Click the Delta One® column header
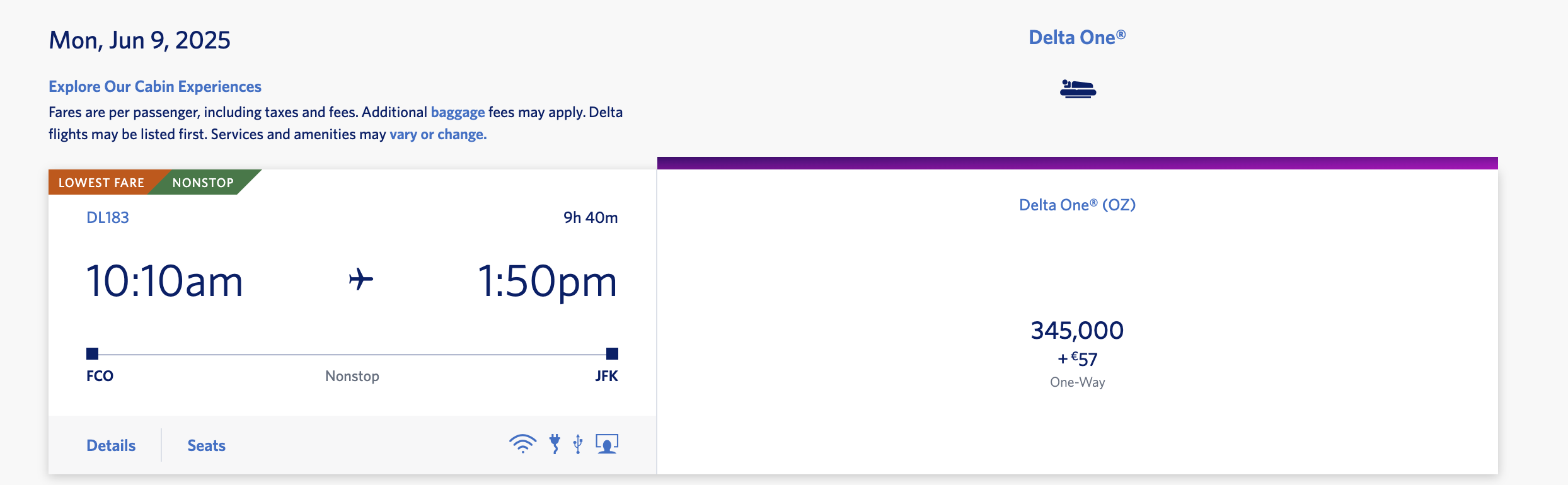1568x485 pixels. point(1077,38)
